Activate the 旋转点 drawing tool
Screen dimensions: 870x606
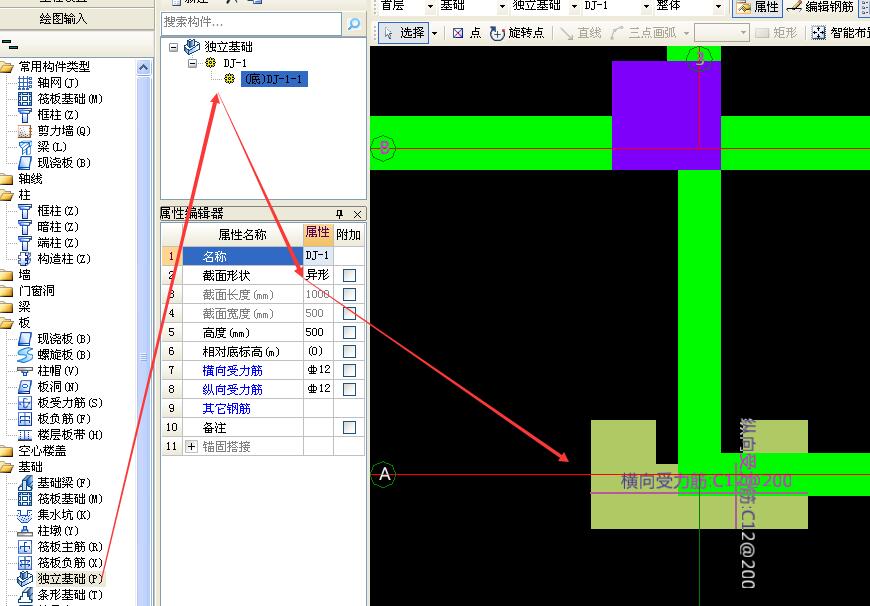517,33
